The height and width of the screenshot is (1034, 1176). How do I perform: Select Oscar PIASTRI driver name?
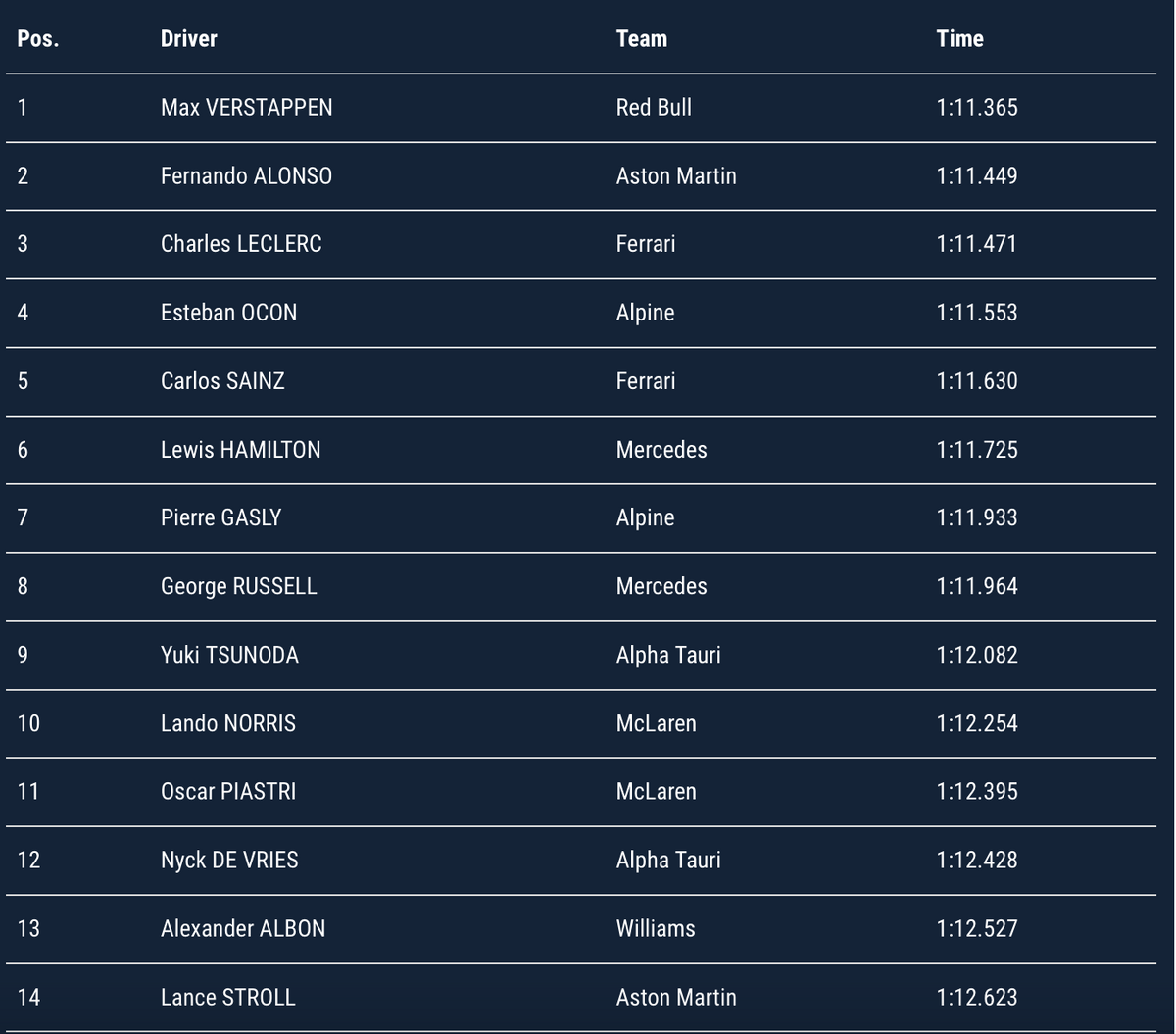pos(228,791)
